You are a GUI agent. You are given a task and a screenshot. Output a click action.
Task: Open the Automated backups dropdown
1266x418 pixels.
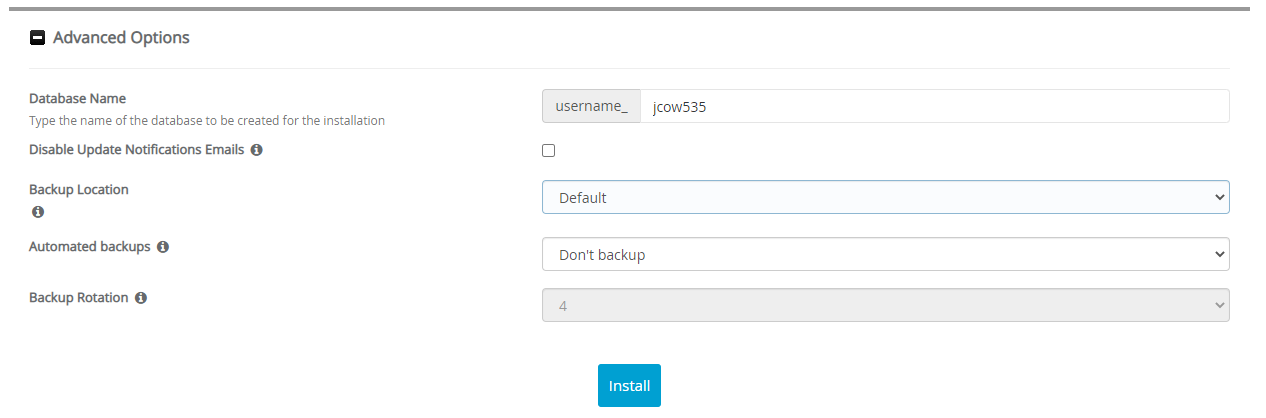885,255
